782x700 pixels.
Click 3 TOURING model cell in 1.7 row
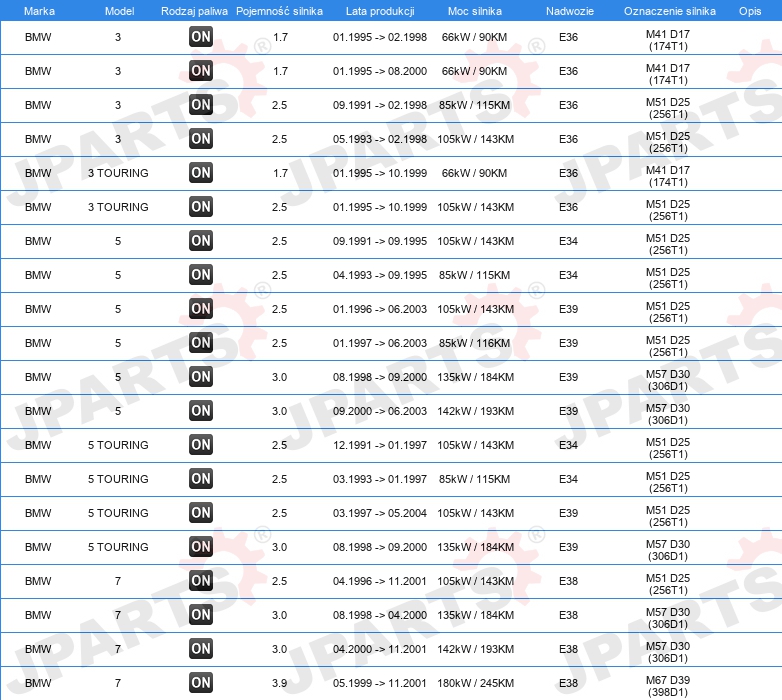(118, 173)
